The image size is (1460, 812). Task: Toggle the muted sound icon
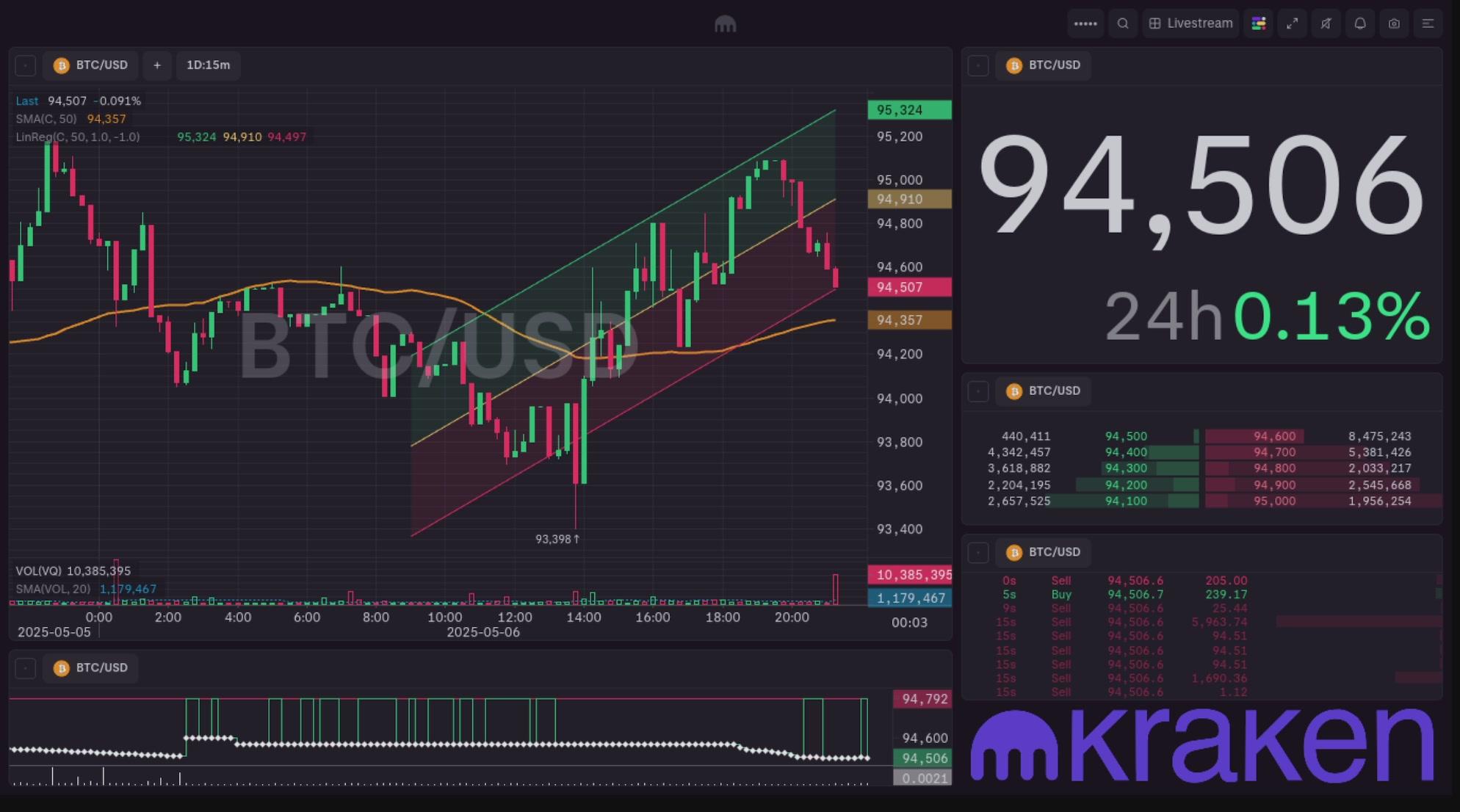point(1326,23)
